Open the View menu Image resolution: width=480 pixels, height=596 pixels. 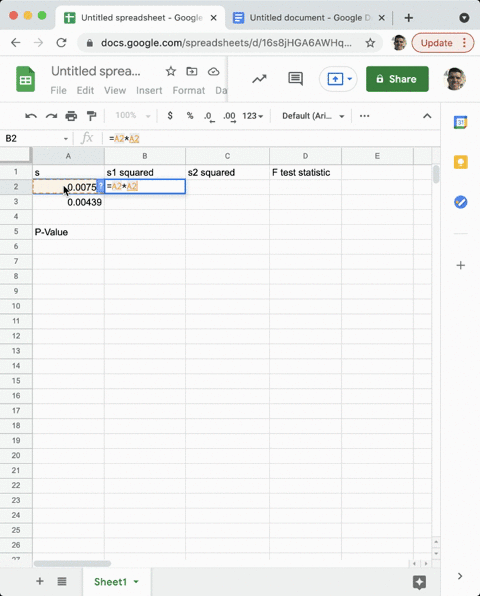(x=115, y=90)
